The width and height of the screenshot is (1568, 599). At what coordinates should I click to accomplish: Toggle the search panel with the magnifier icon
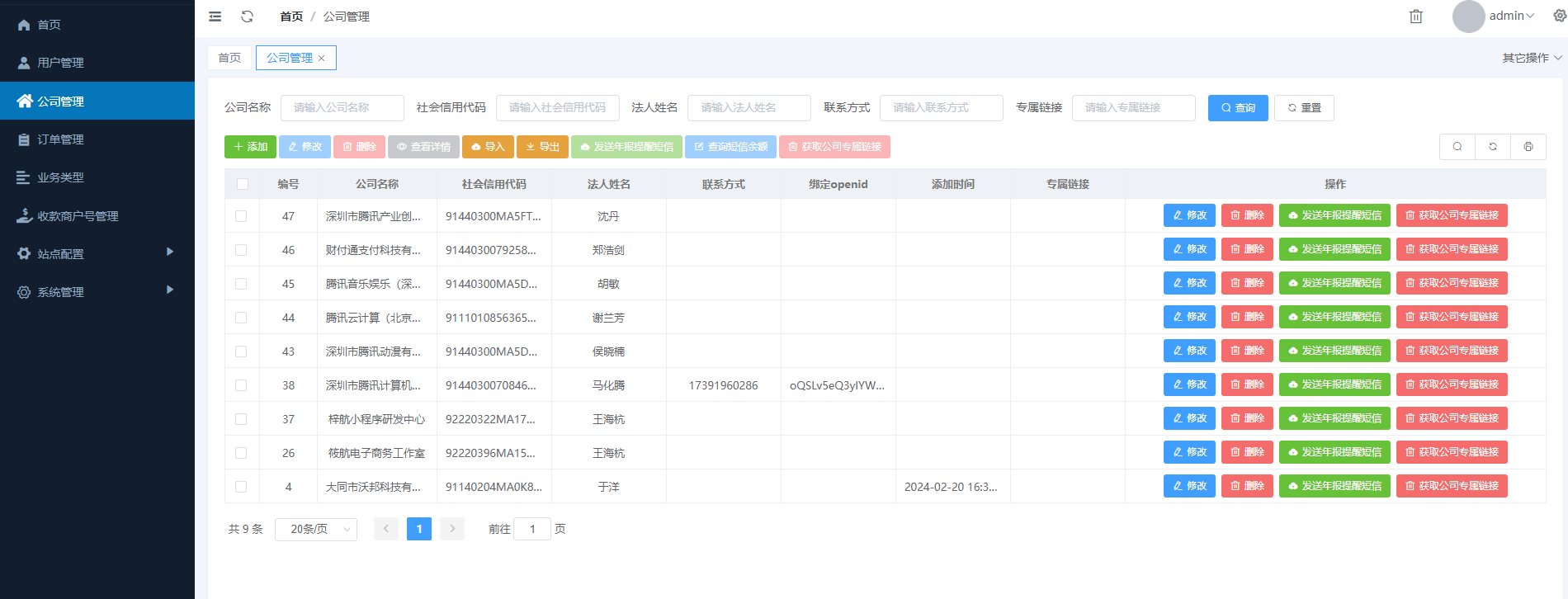[1457, 147]
